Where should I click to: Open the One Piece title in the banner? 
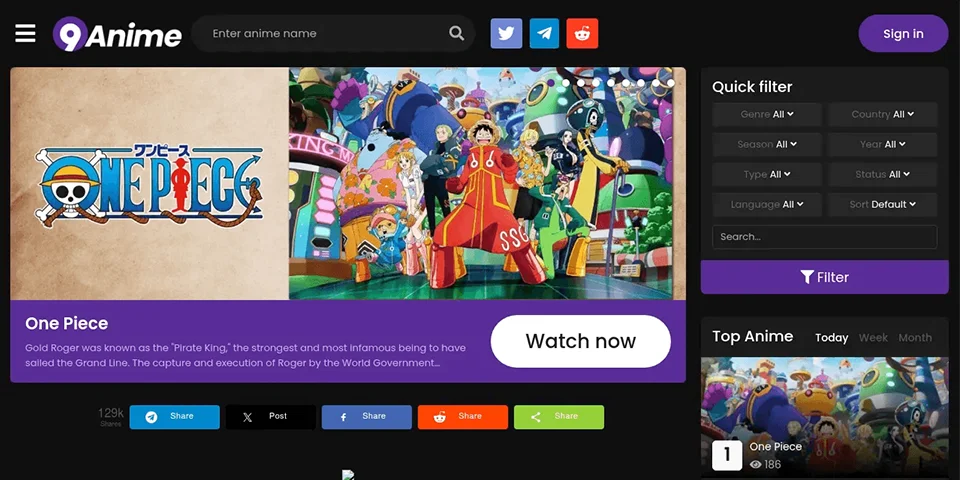point(67,324)
